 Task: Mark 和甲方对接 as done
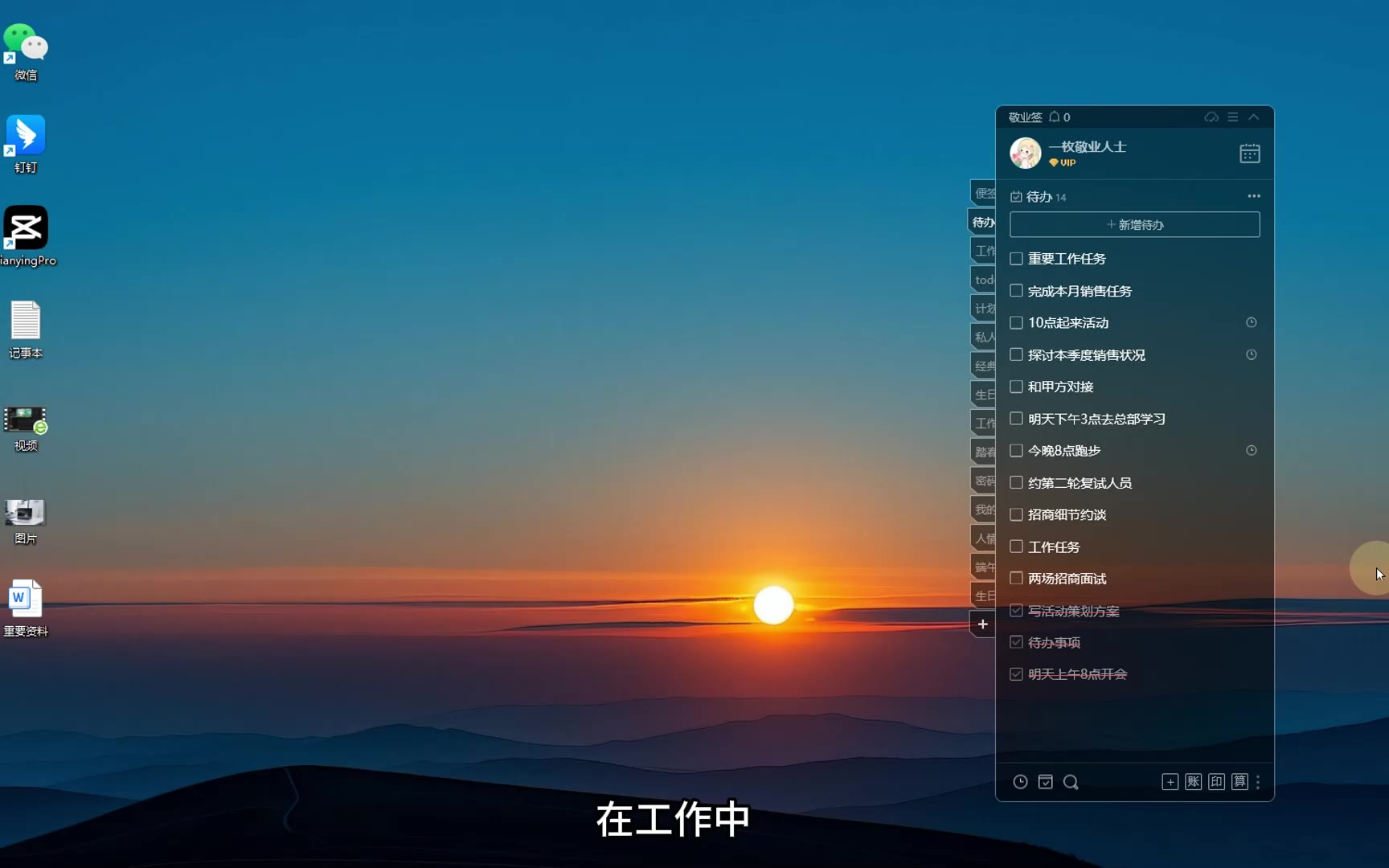(1016, 387)
